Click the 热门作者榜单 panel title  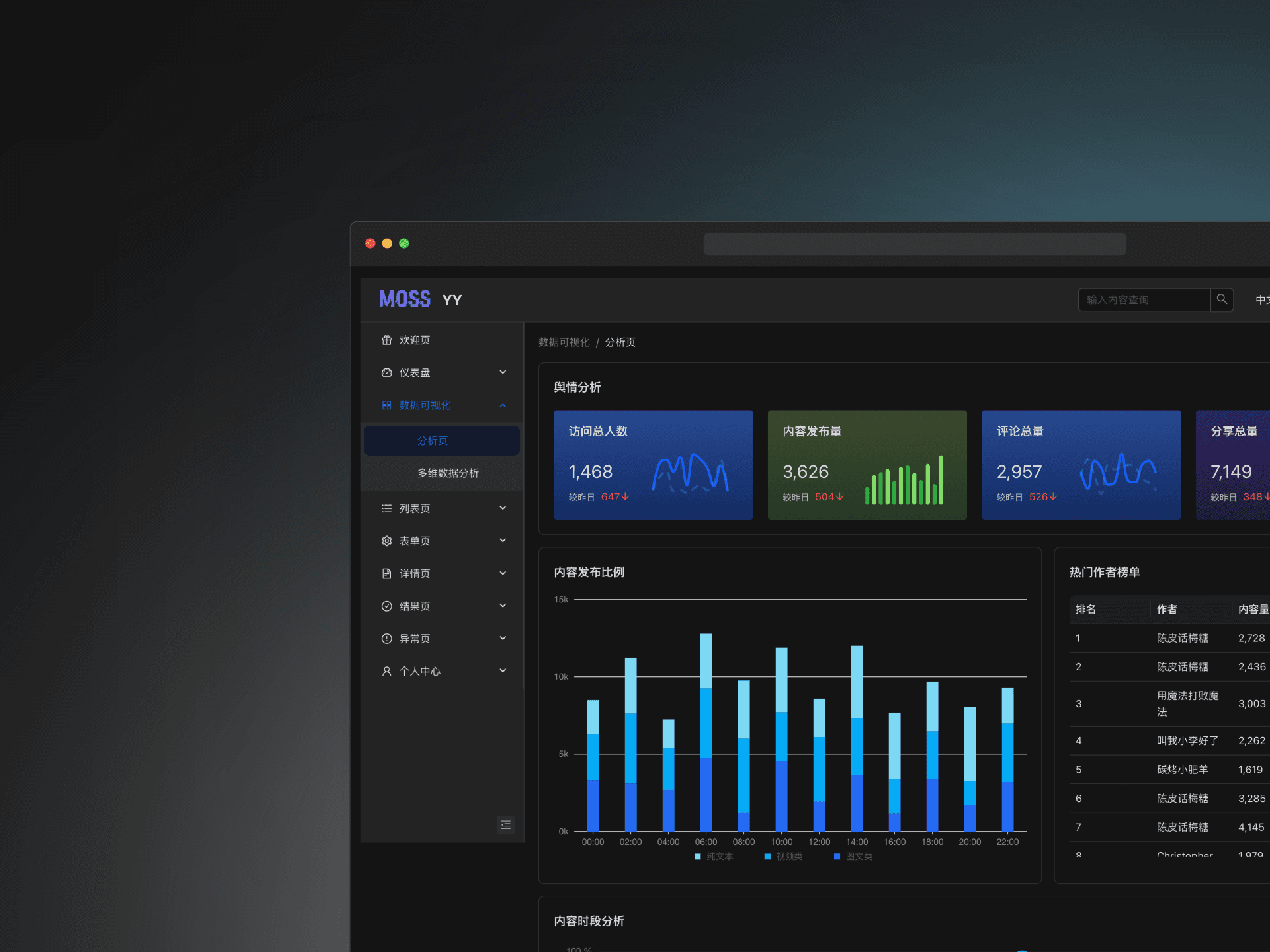1105,573
